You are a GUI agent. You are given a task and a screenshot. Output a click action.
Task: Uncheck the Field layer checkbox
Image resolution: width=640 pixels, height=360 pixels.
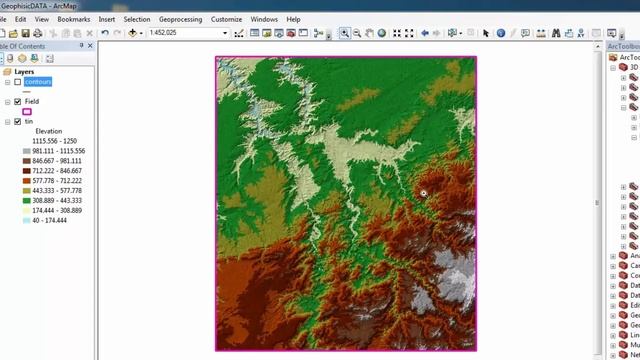(x=18, y=102)
